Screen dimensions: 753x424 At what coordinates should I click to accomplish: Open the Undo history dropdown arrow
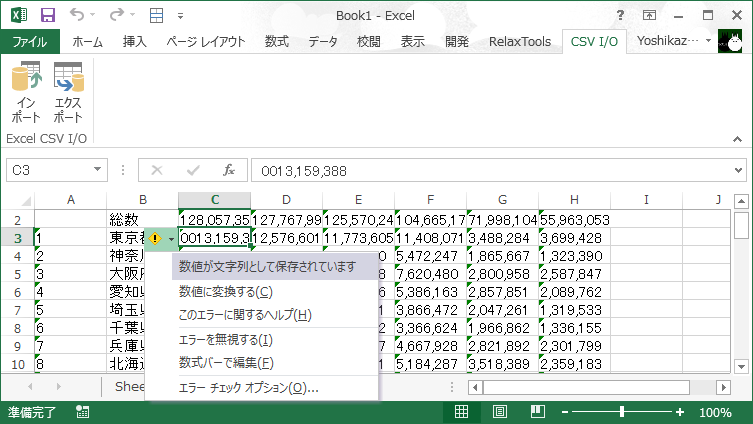[92, 15]
